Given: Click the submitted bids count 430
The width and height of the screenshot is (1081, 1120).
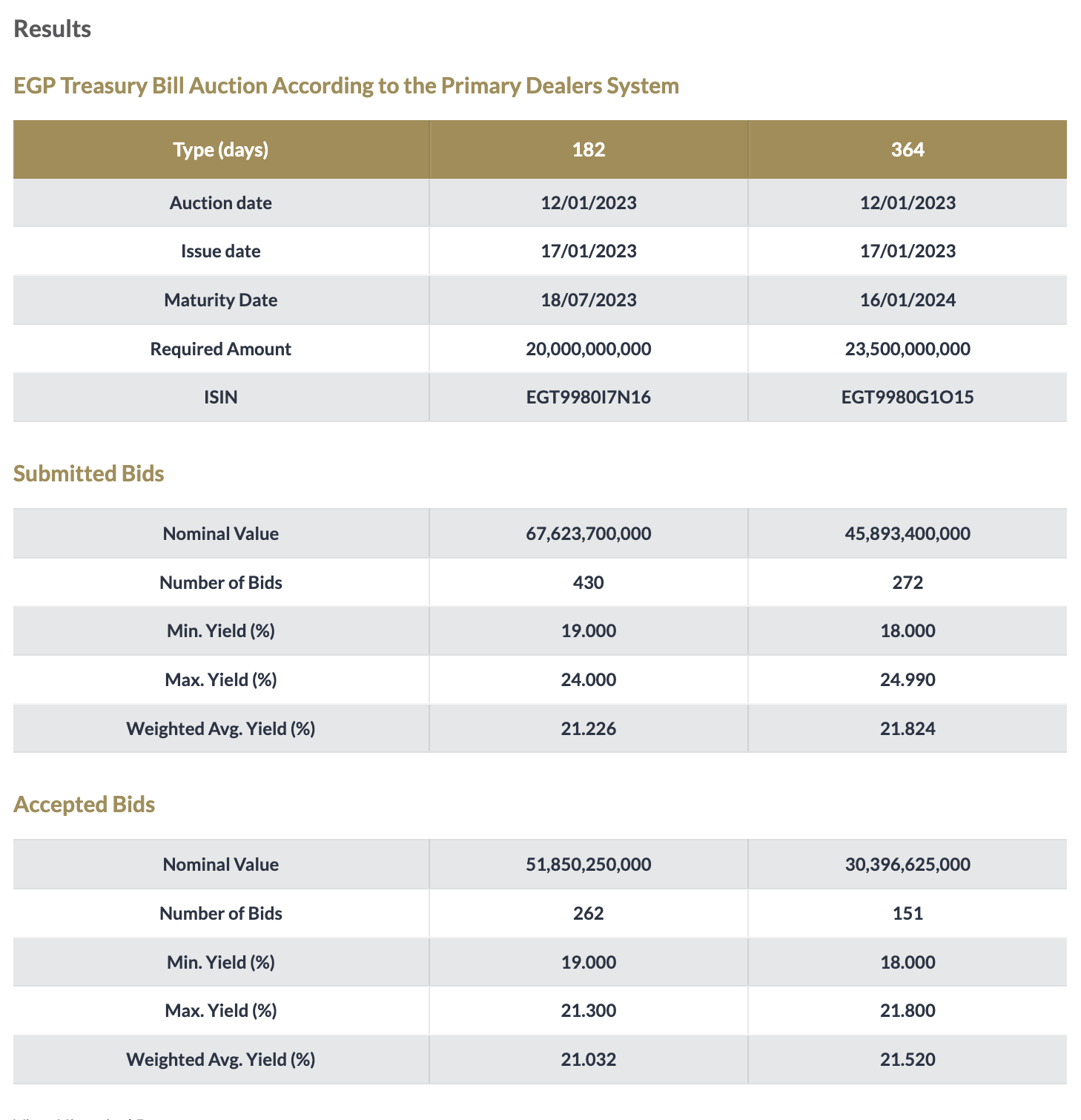Looking at the screenshot, I should point(589,583).
